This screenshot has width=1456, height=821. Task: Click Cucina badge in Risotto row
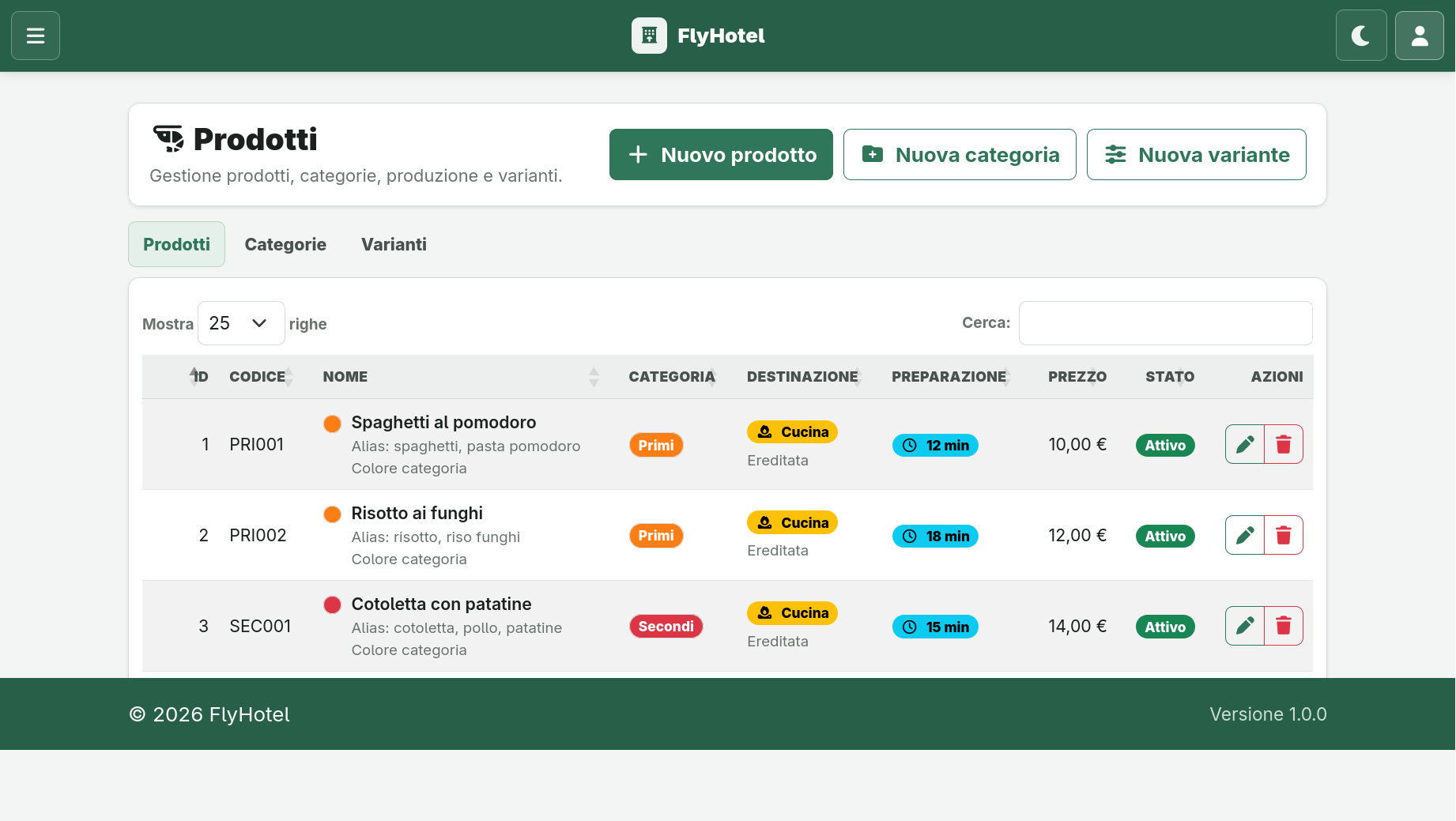tap(792, 522)
